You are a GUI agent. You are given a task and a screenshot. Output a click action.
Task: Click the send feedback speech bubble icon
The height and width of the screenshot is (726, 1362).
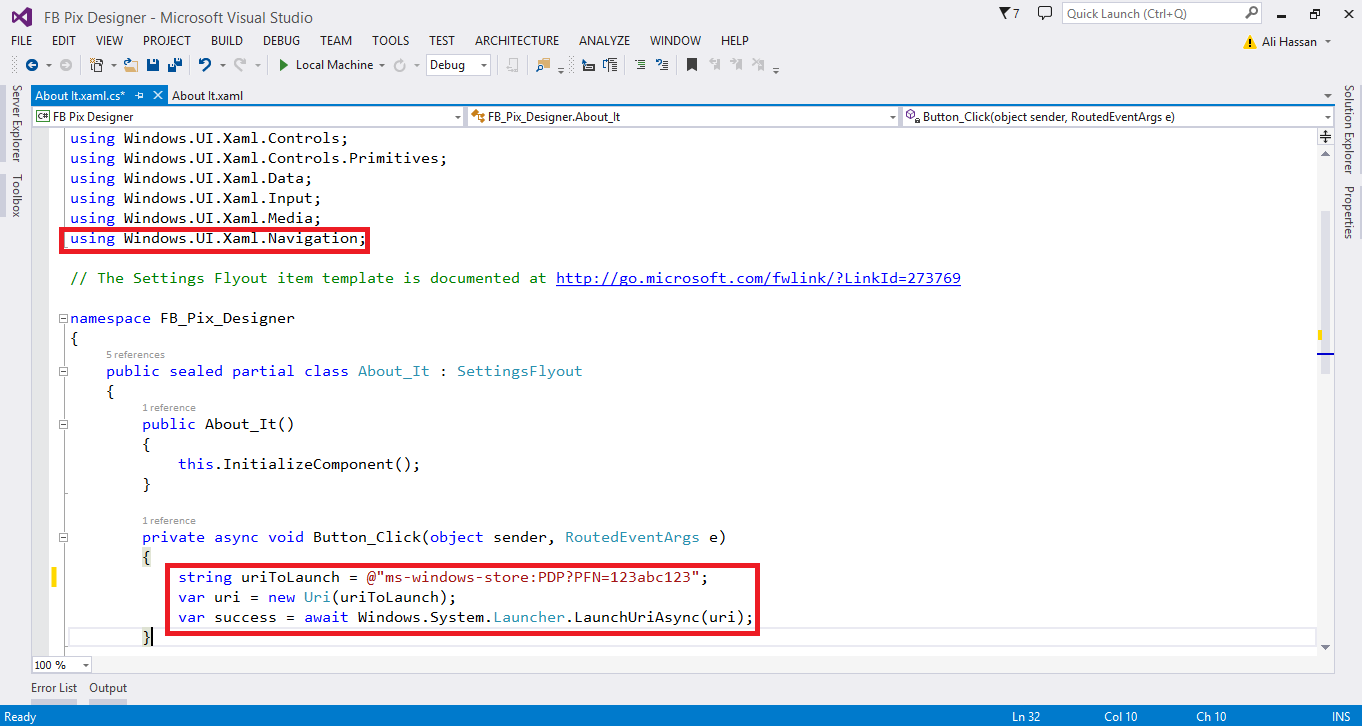coord(1045,13)
